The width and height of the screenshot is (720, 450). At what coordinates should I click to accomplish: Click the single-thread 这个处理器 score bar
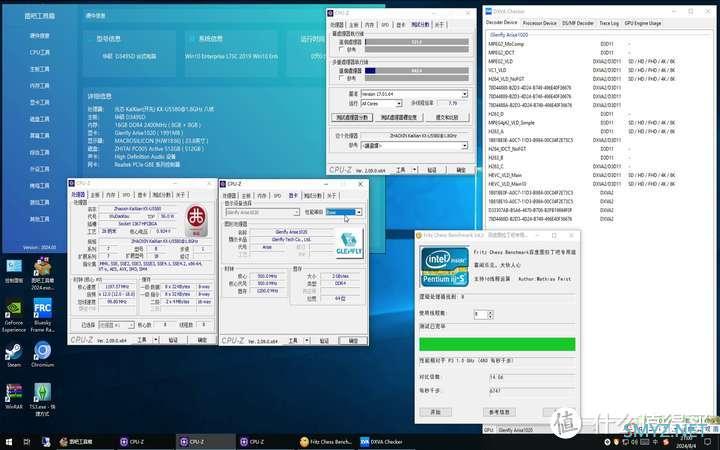pos(416,42)
